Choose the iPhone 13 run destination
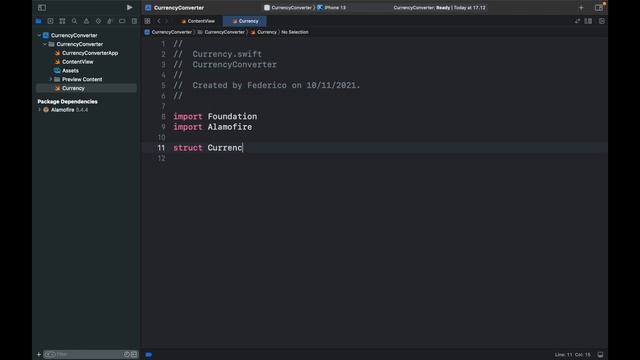Viewport: 640px width, 360px height. 332,7
